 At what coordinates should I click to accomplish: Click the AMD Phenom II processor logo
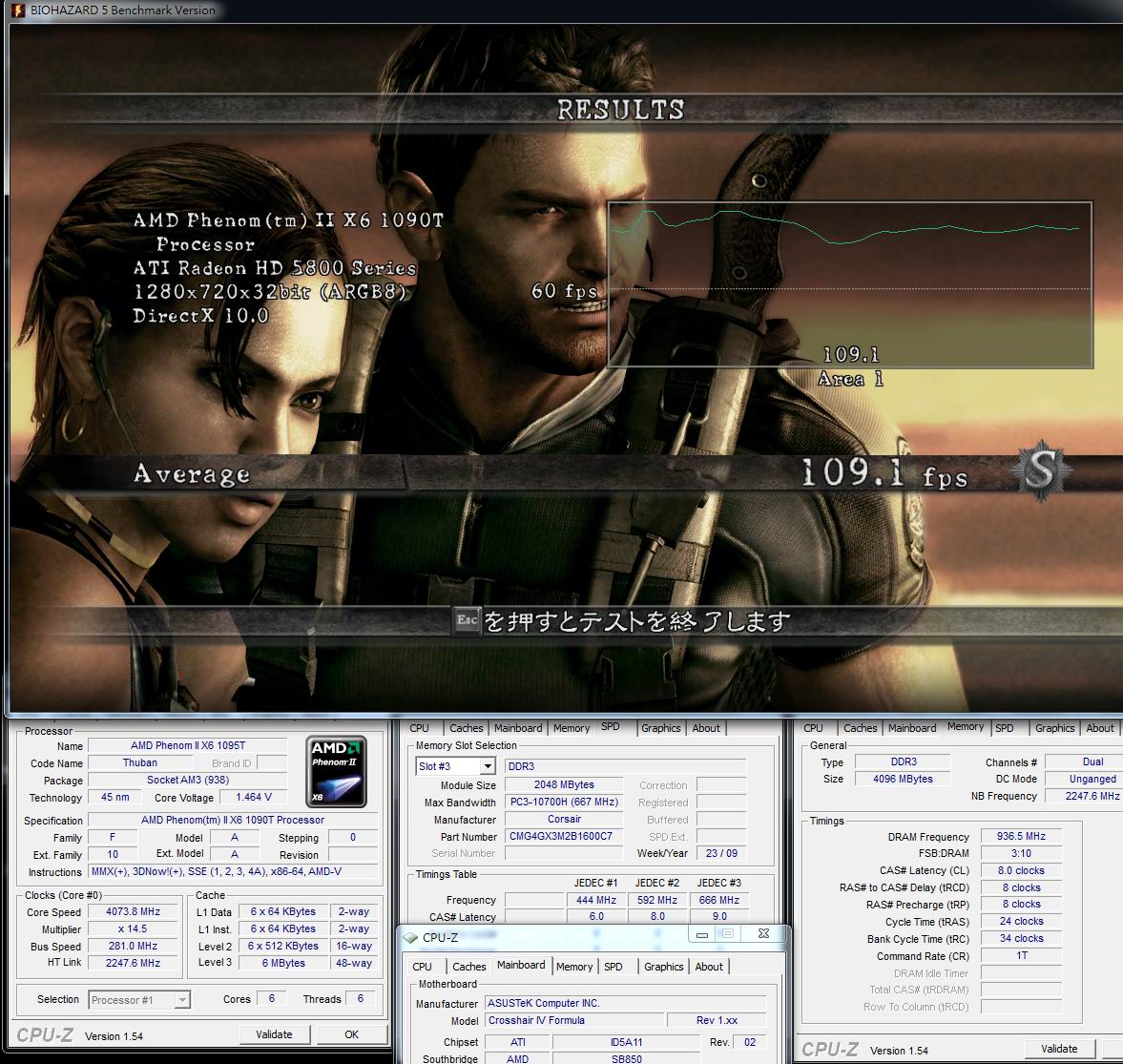(336, 772)
